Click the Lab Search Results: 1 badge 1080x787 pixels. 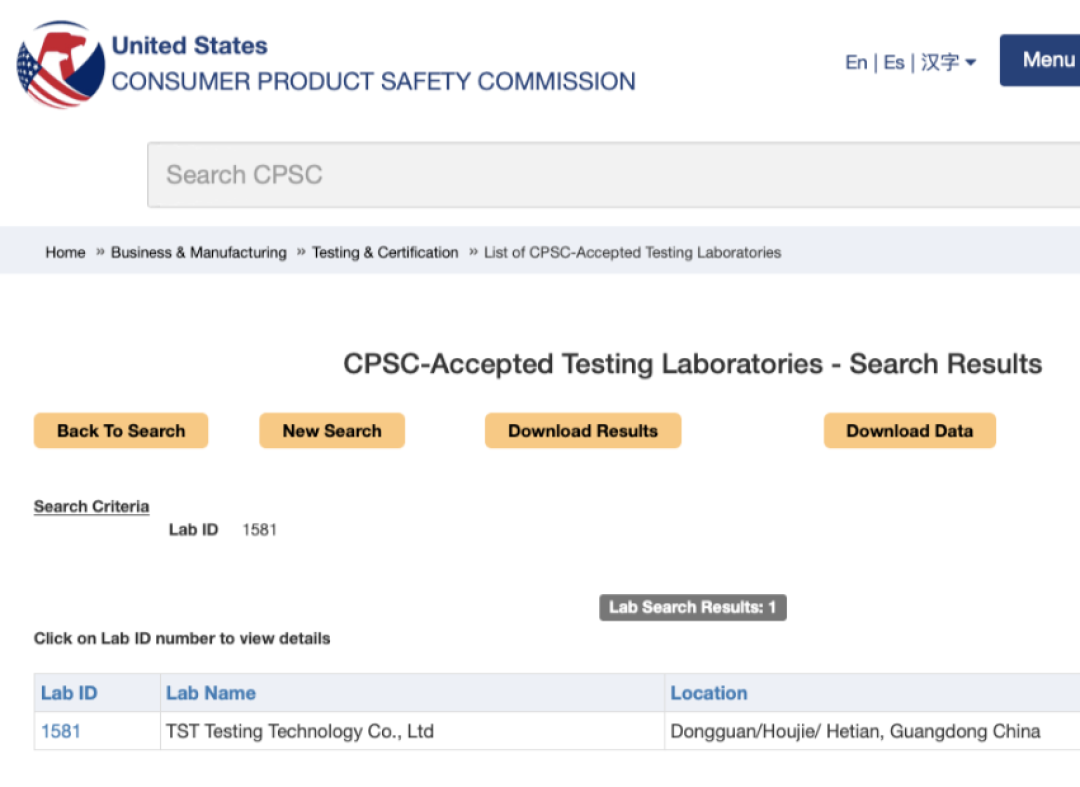(x=692, y=607)
